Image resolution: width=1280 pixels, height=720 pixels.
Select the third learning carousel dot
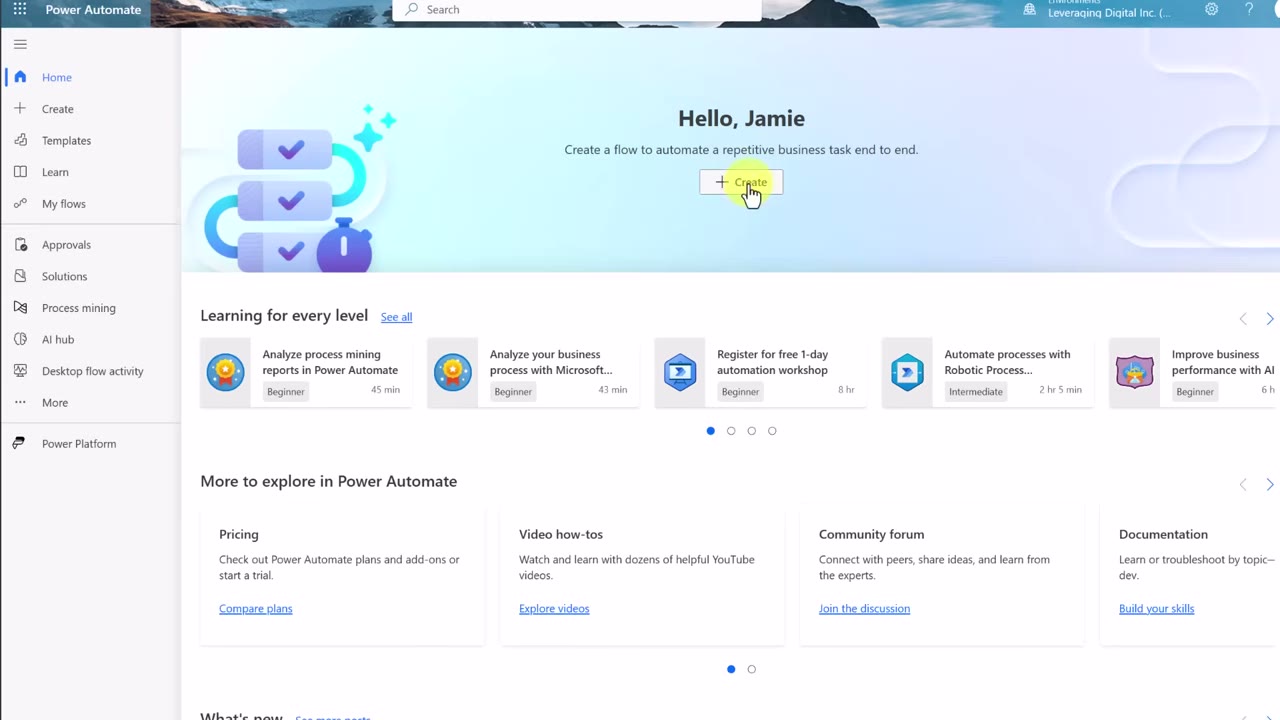point(752,431)
